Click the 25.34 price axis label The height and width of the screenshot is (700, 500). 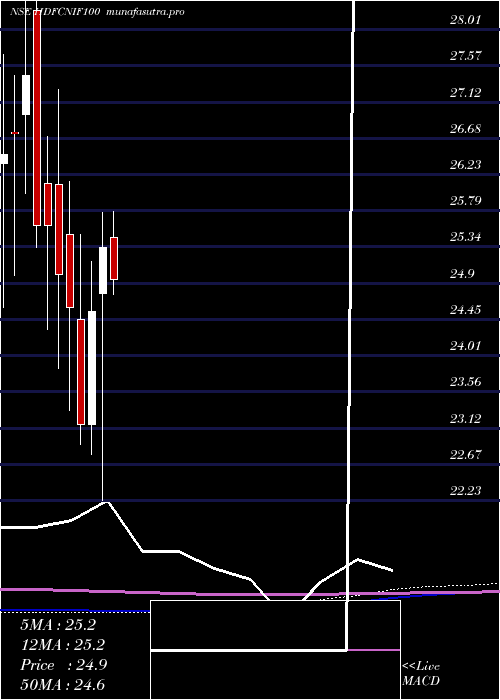(466, 237)
